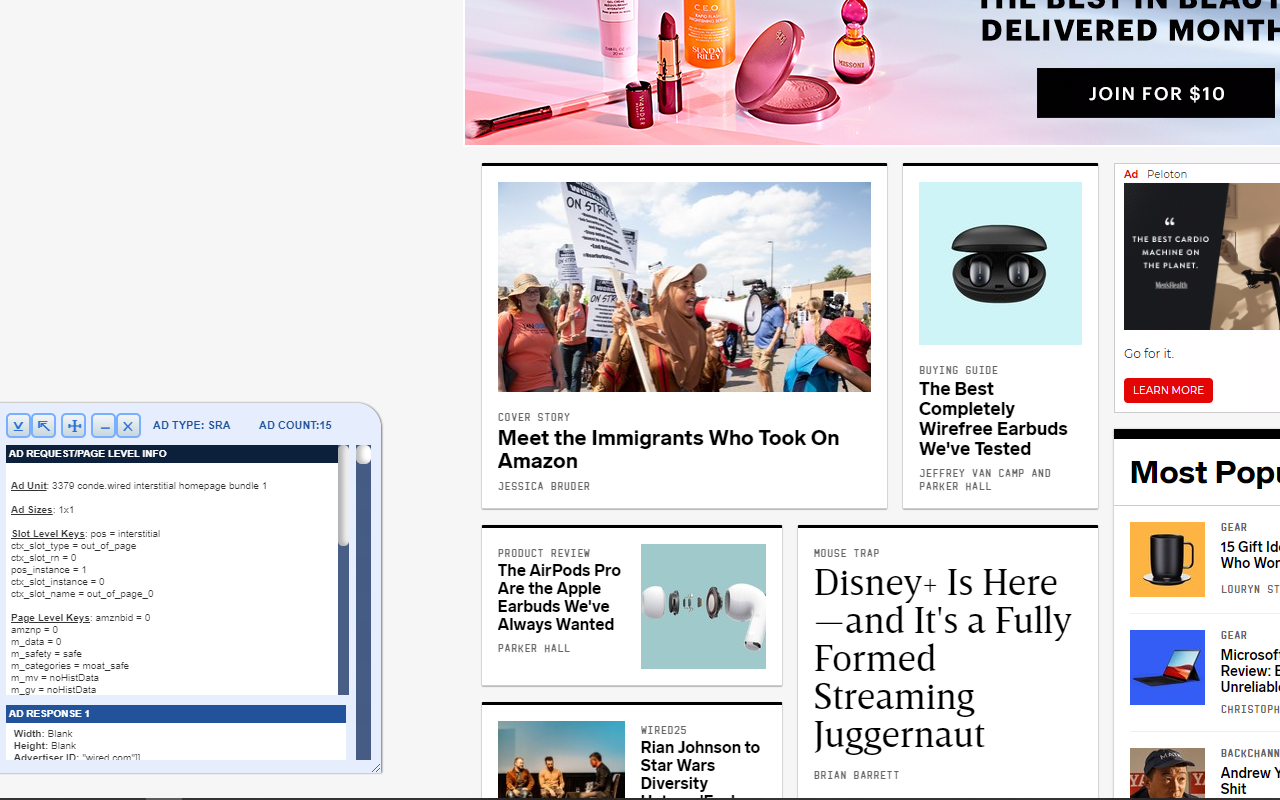Open the immigrants strike cover photo

pos(684,287)
